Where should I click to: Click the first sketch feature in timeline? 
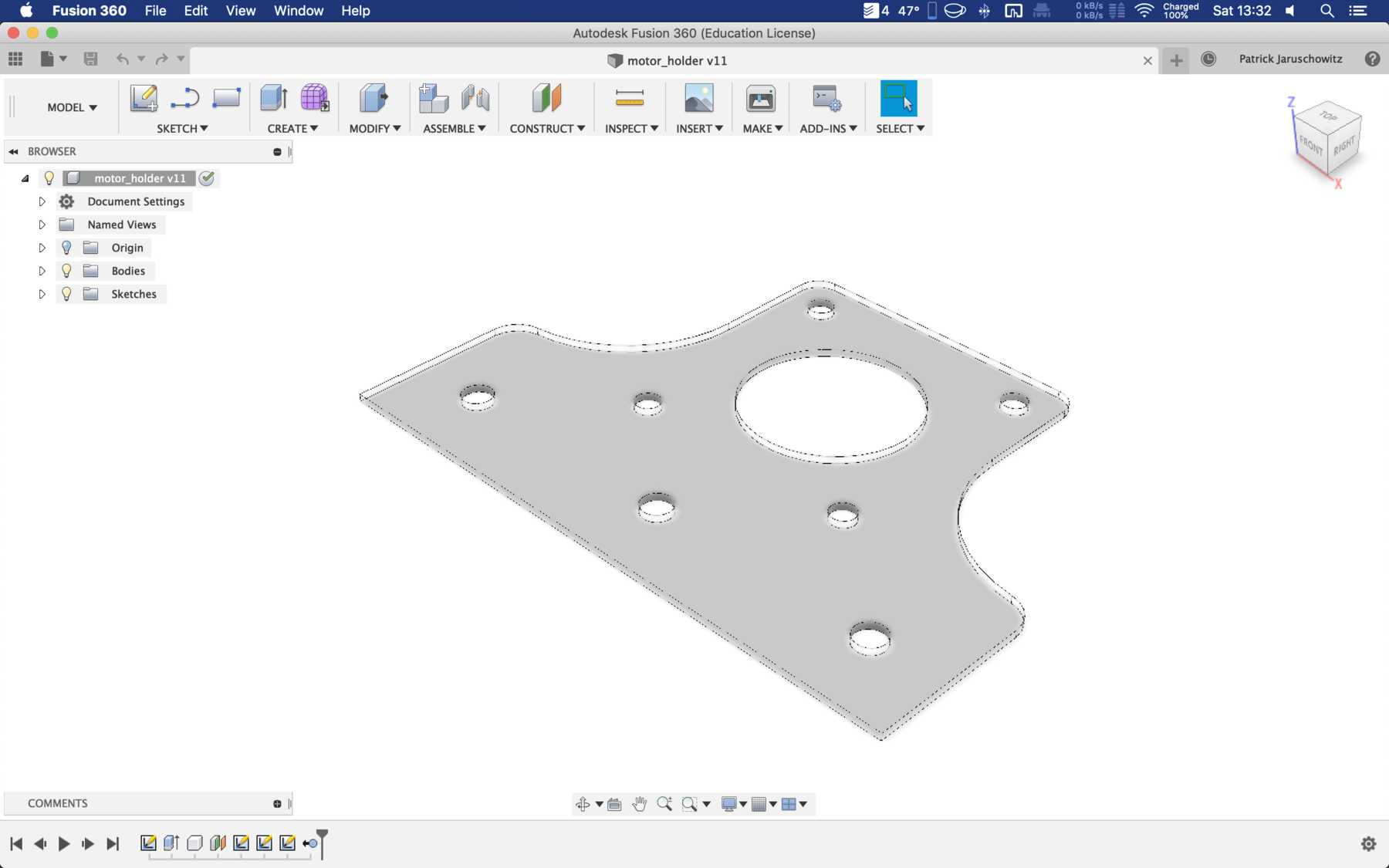148,843
